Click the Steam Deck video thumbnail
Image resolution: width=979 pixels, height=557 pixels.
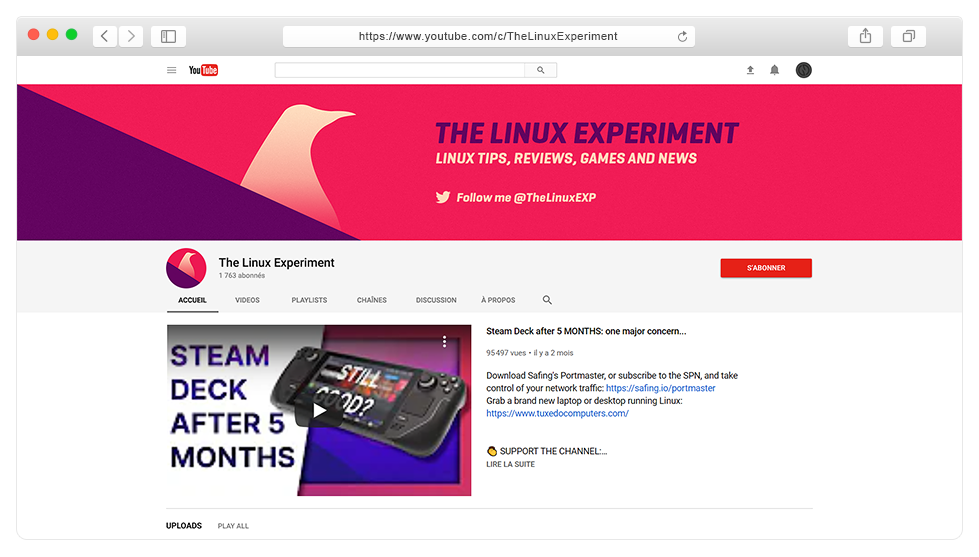tap(319, 410)
